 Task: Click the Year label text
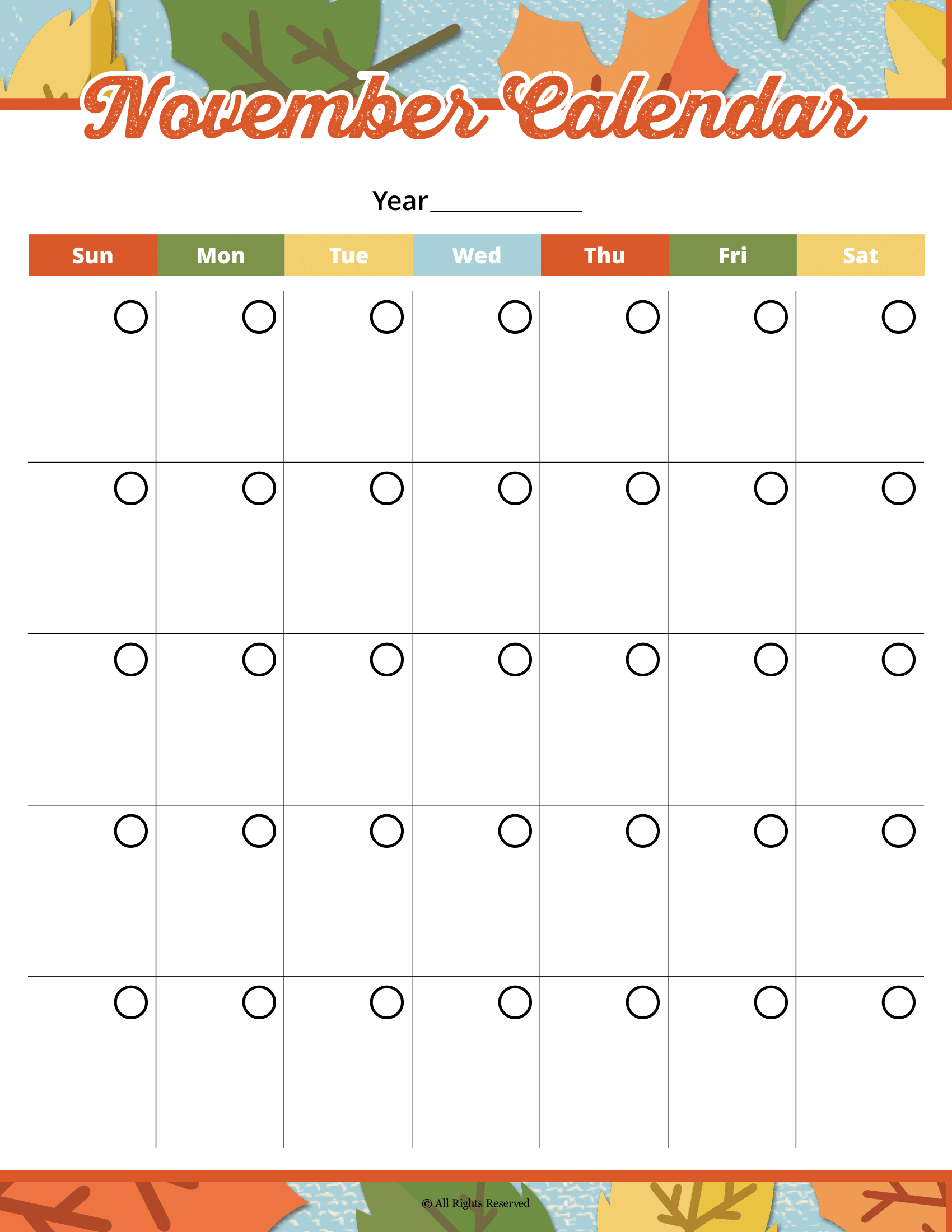click(x=400, y=202)
